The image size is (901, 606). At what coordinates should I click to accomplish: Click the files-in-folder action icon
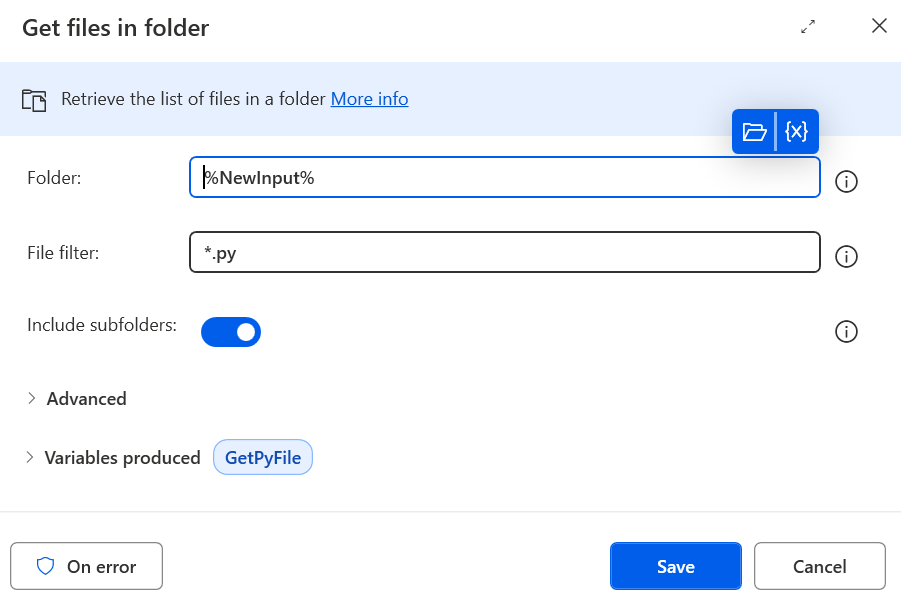pos(34,100)
